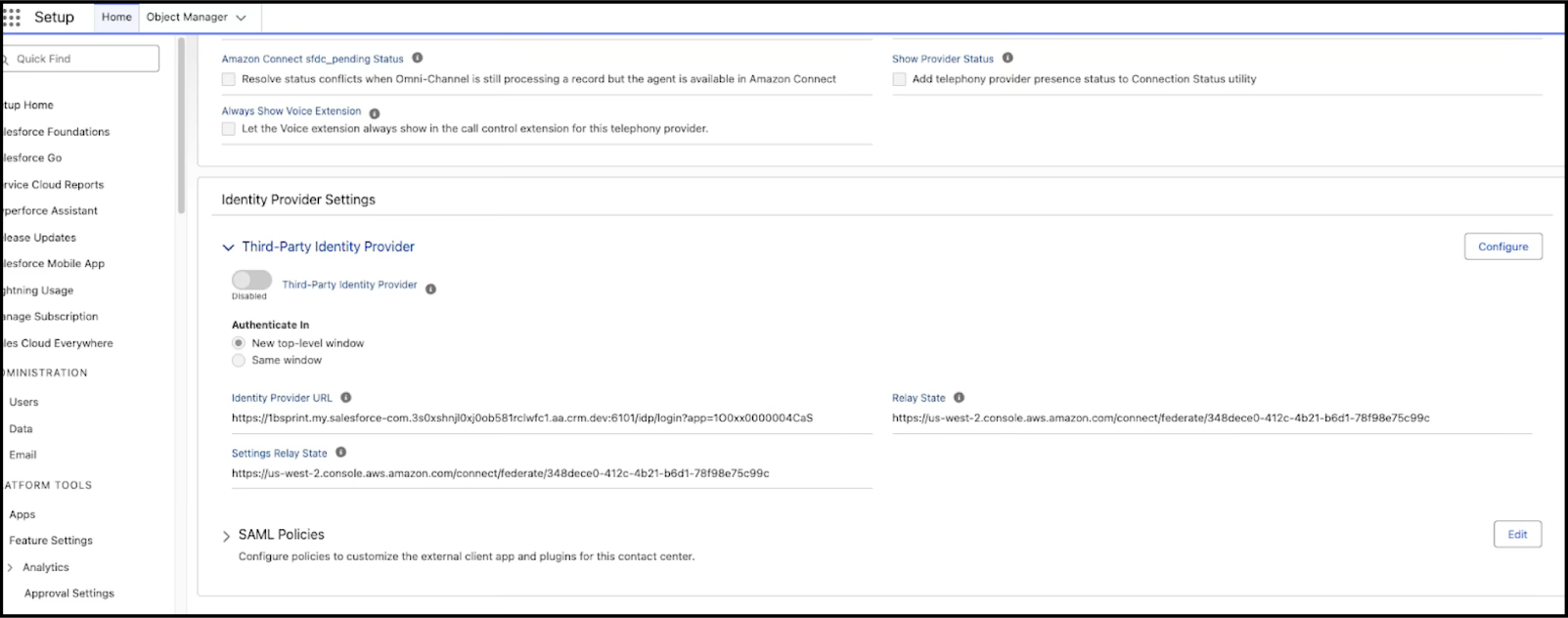Click info icon beside Settings Relay State
Image resolution: width=1568 pixels, height=618 pixels.
tap(341, 452)
